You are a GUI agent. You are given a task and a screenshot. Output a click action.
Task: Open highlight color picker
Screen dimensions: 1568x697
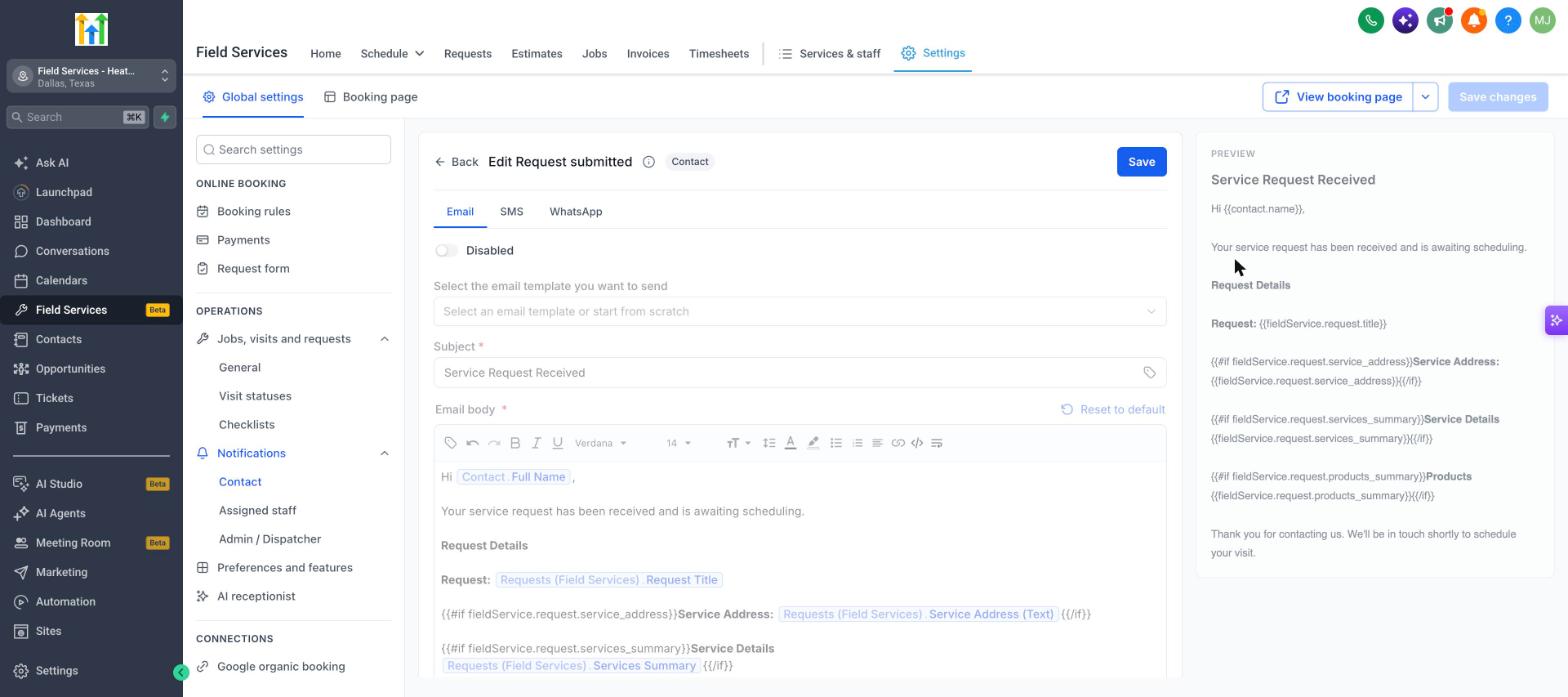(813, 443)
